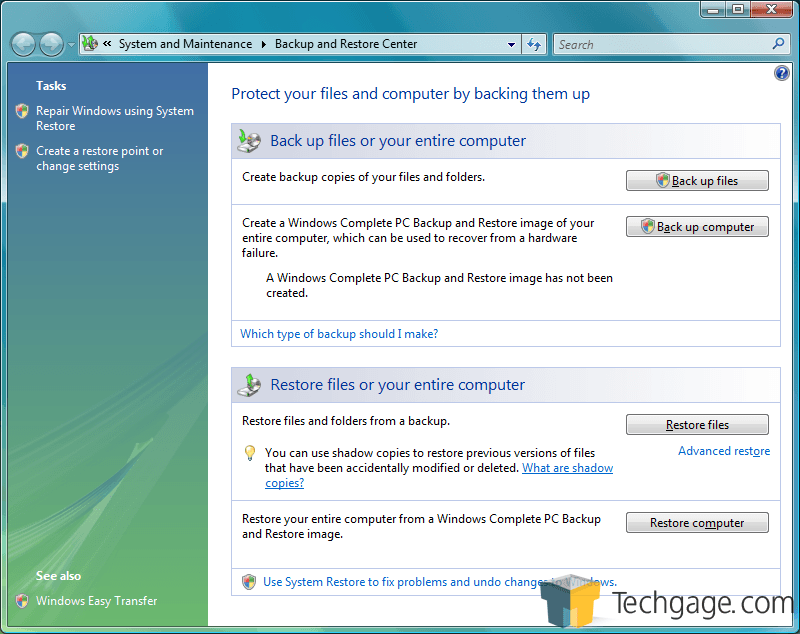Expand the hidden breadcrumb chevrons in address bar
The width and height of the screenshot is (800, 634).
pos(107,44)
